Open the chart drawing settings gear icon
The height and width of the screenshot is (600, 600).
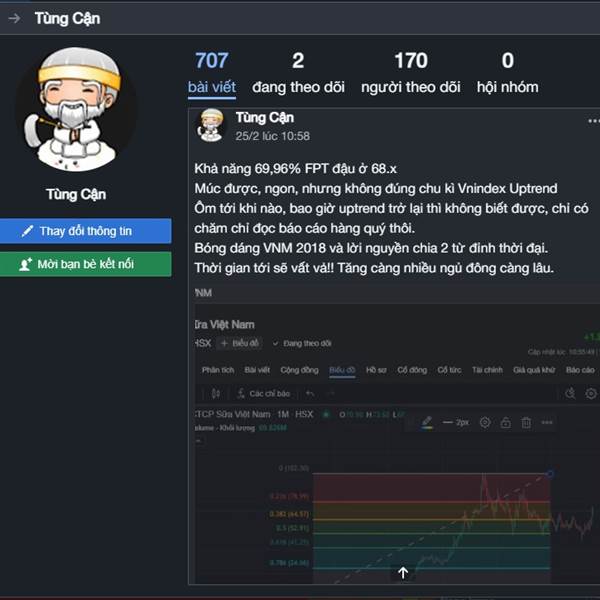(x=485, y=422)
